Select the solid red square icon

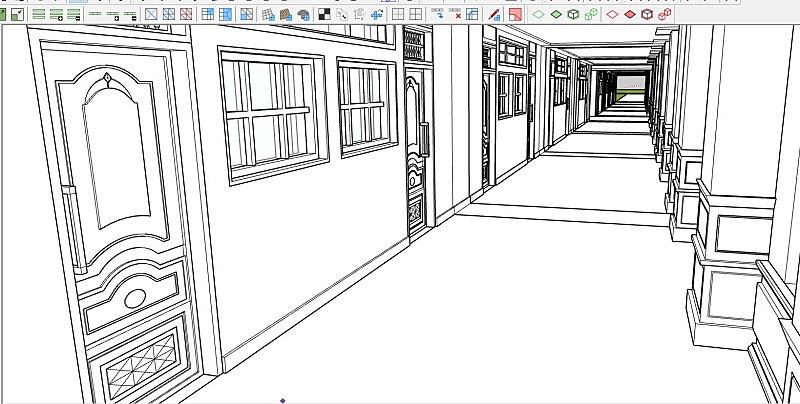(x=514, y=14)
